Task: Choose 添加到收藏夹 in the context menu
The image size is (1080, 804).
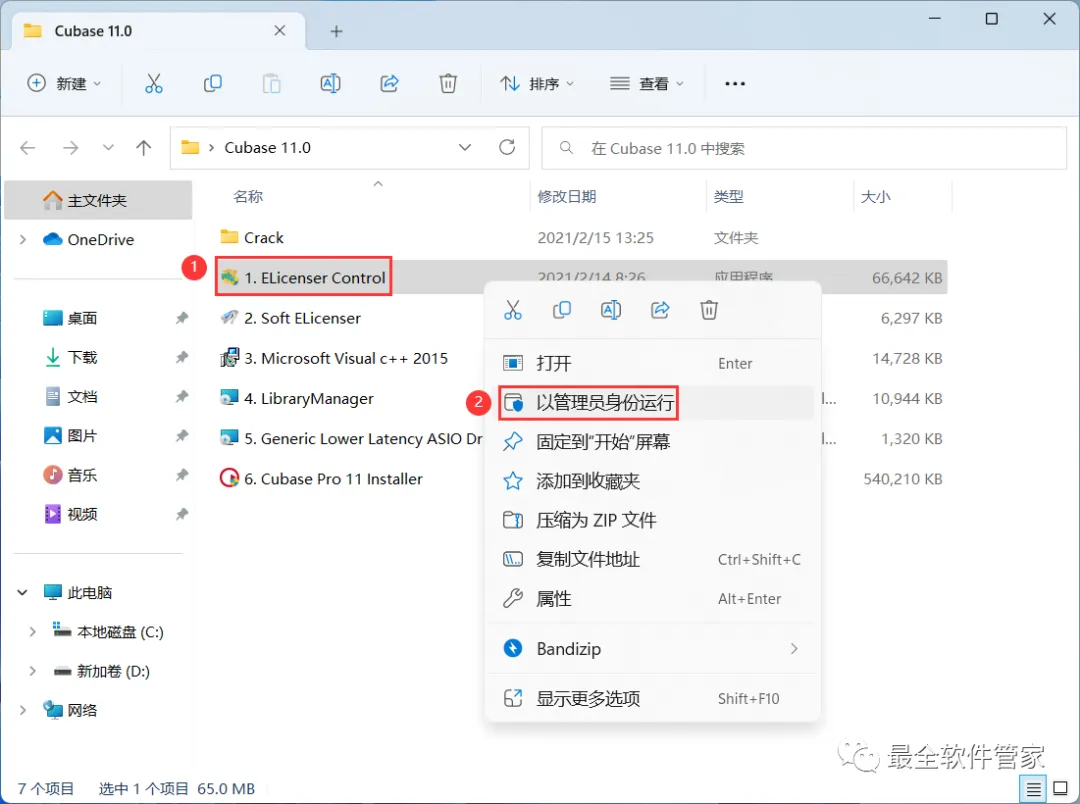Action: pyautogui.click(x=653, y=481)
